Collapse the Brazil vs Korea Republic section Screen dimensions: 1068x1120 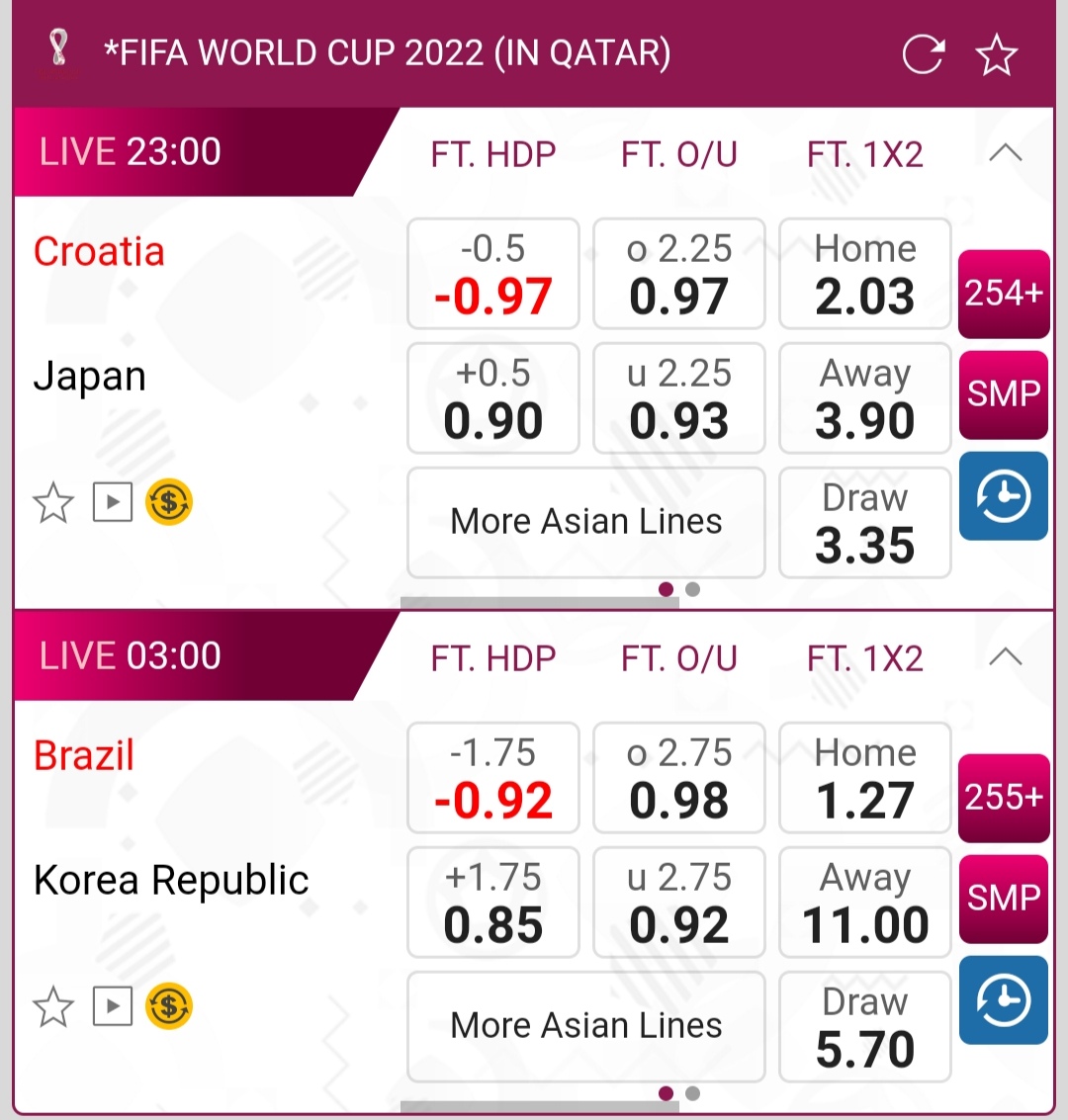[1005, 657]
